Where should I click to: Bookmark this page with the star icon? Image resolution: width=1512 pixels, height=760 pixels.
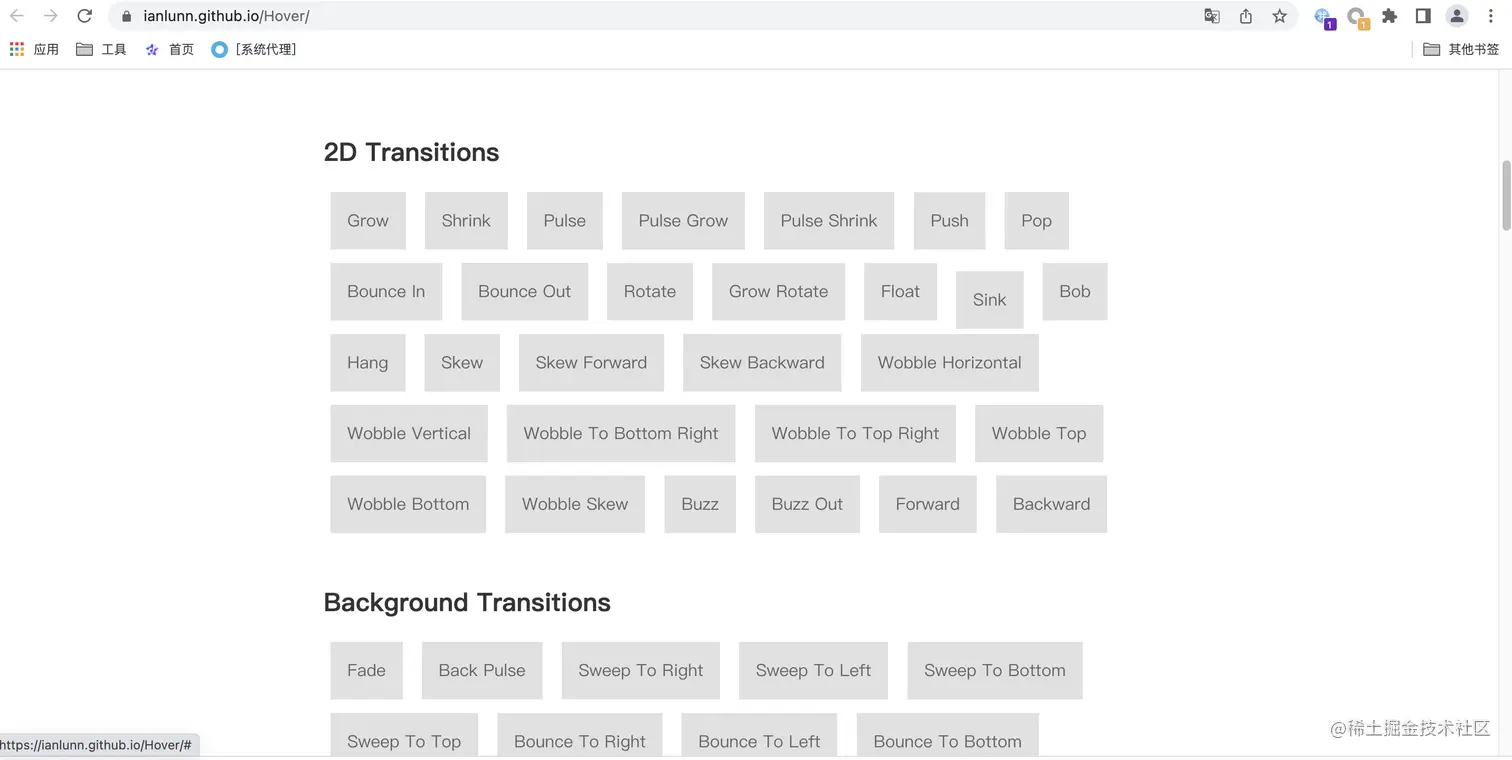pyautogui.click(x=1280, y=16)
